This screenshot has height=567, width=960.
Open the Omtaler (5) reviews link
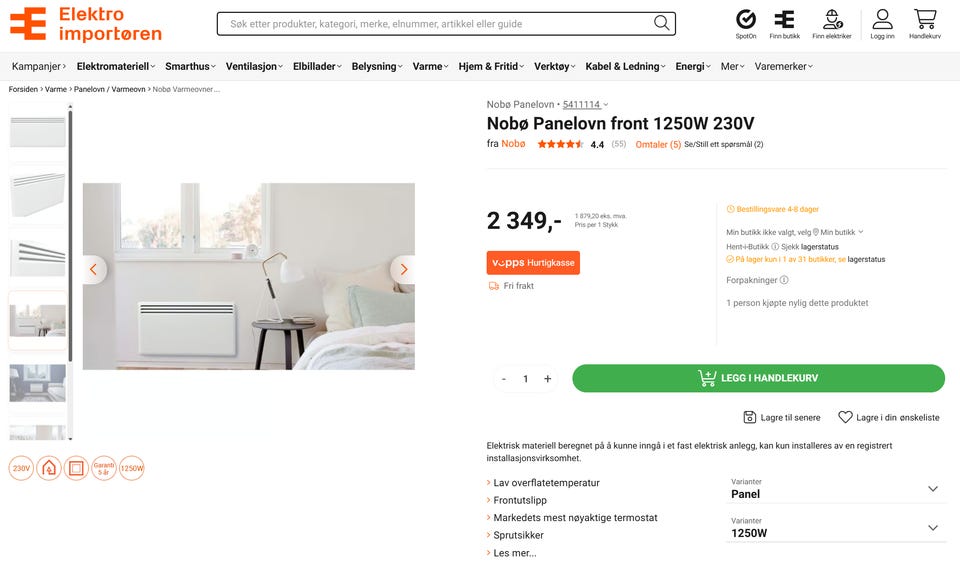pyautogui.click(x=658, y=144)
